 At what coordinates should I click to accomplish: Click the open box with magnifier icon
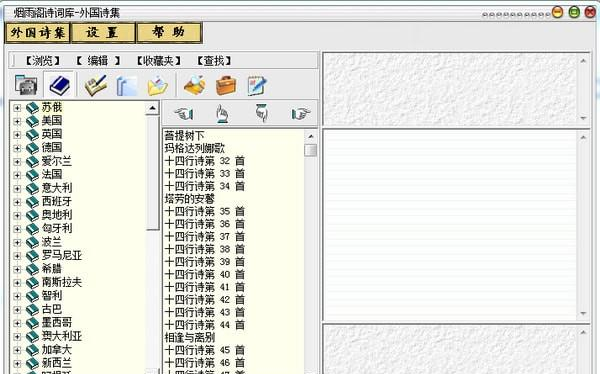[x=194, y=85]
